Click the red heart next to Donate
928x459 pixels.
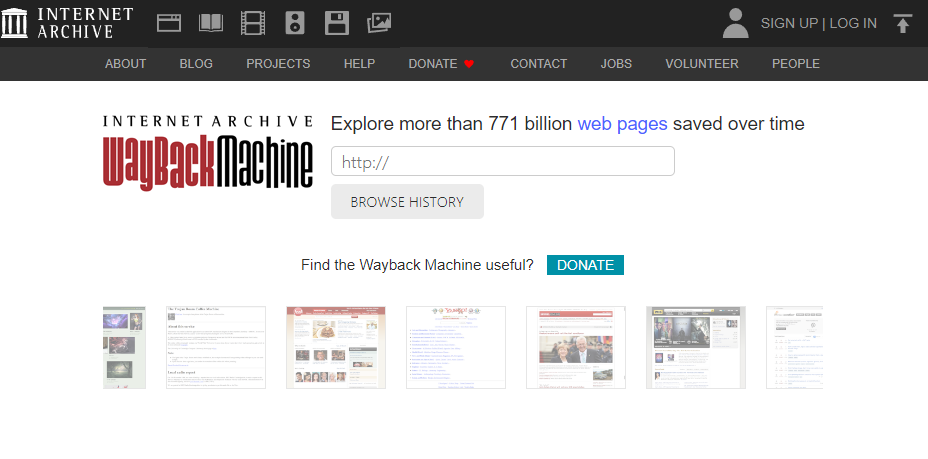click(x=469, y=64)
